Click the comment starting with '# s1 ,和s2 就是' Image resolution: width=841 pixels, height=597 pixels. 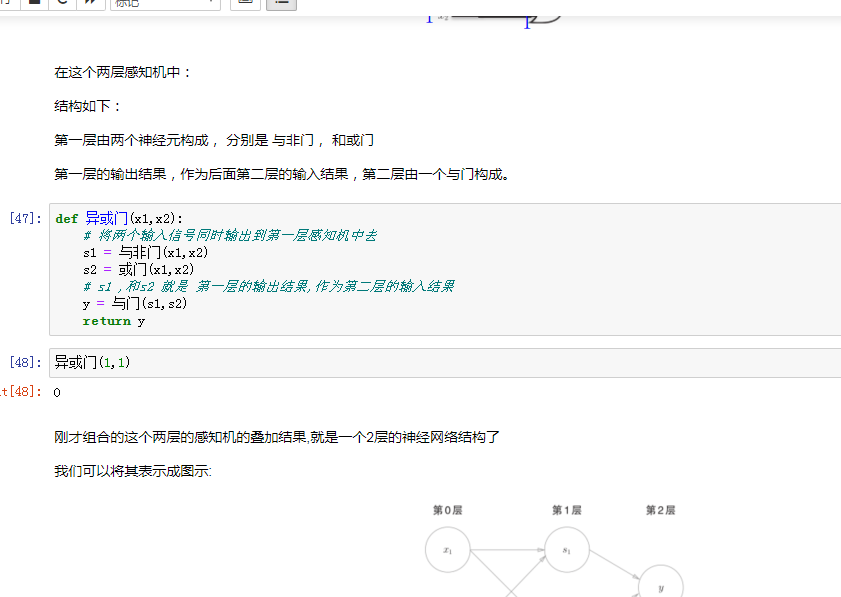point(269,286)
